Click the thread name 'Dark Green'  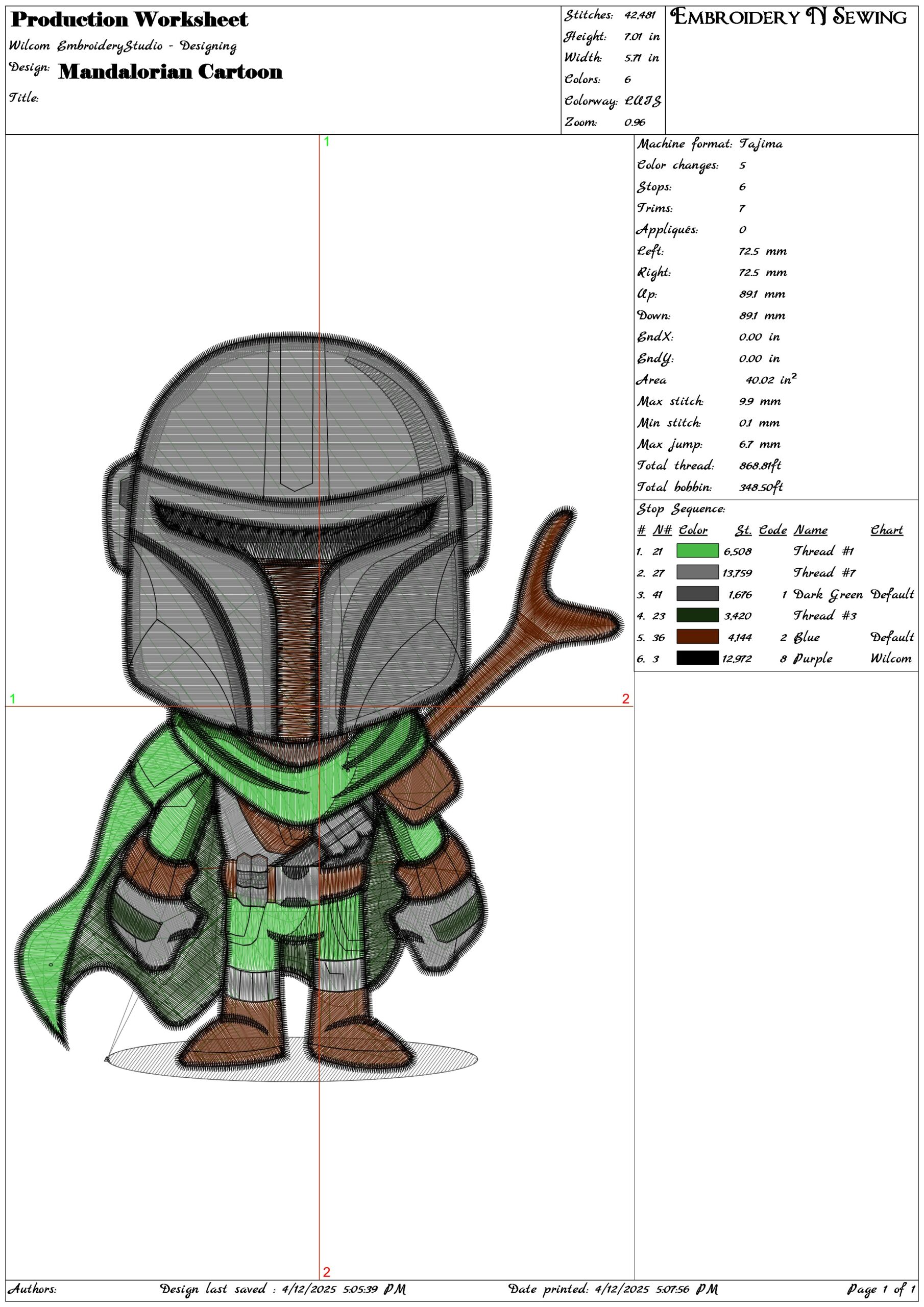(829, 594)
